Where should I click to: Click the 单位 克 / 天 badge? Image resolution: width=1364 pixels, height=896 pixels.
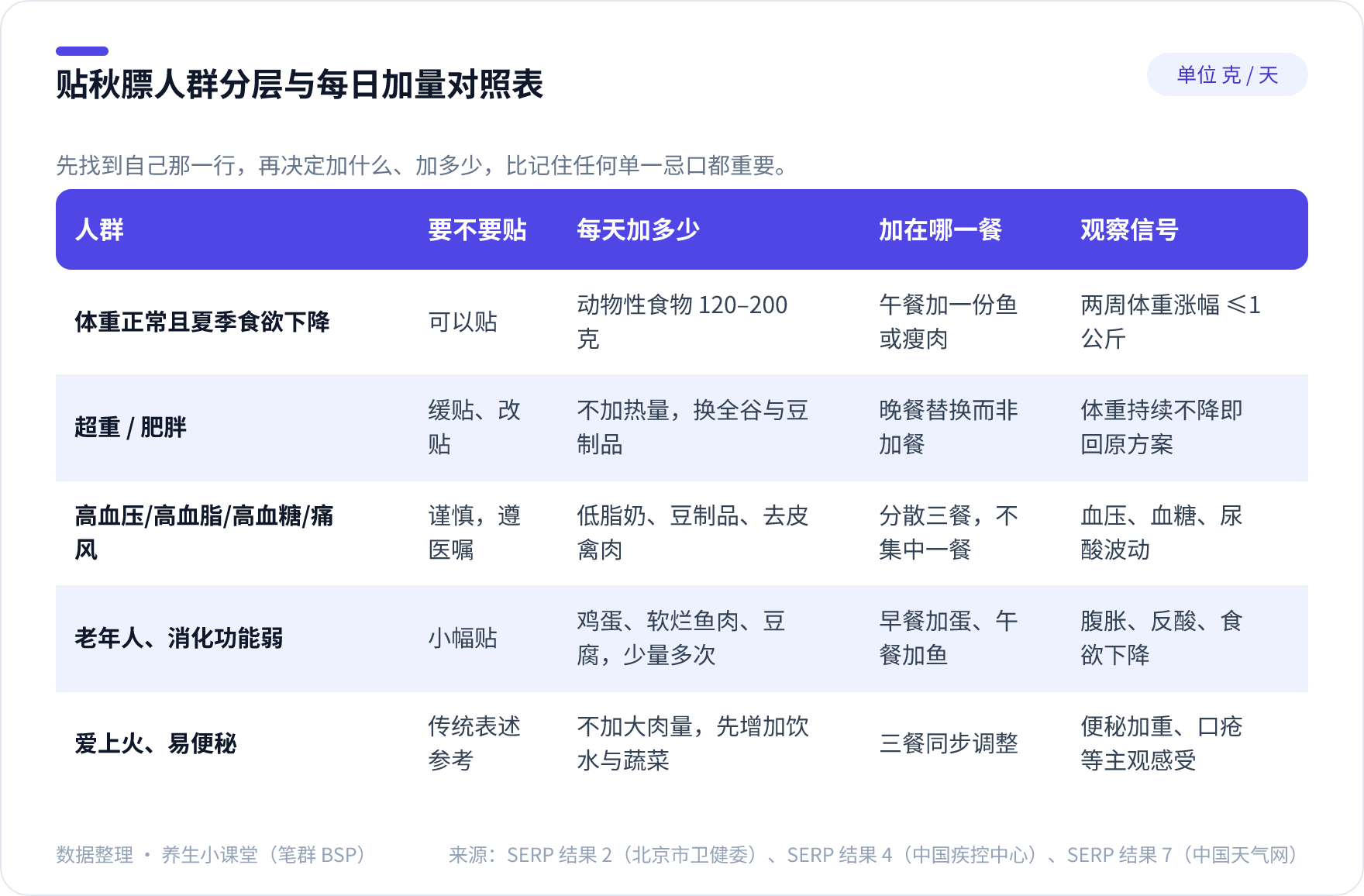(1227, 74)
